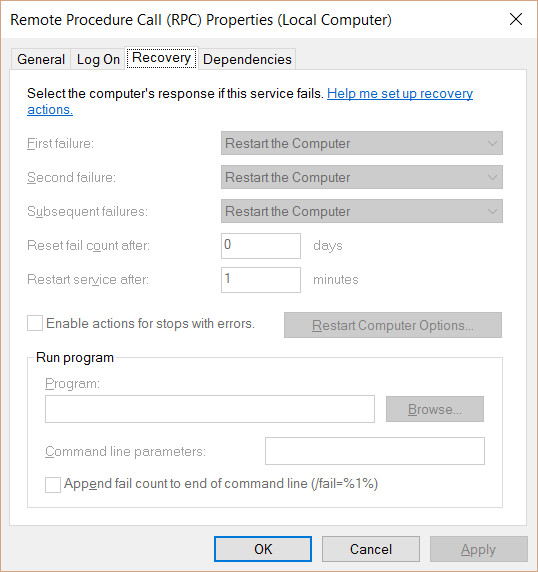The height and width of the screenshot is (572, 538).
Task: Close the RPC Properties dialog
Action: (516, 19)
